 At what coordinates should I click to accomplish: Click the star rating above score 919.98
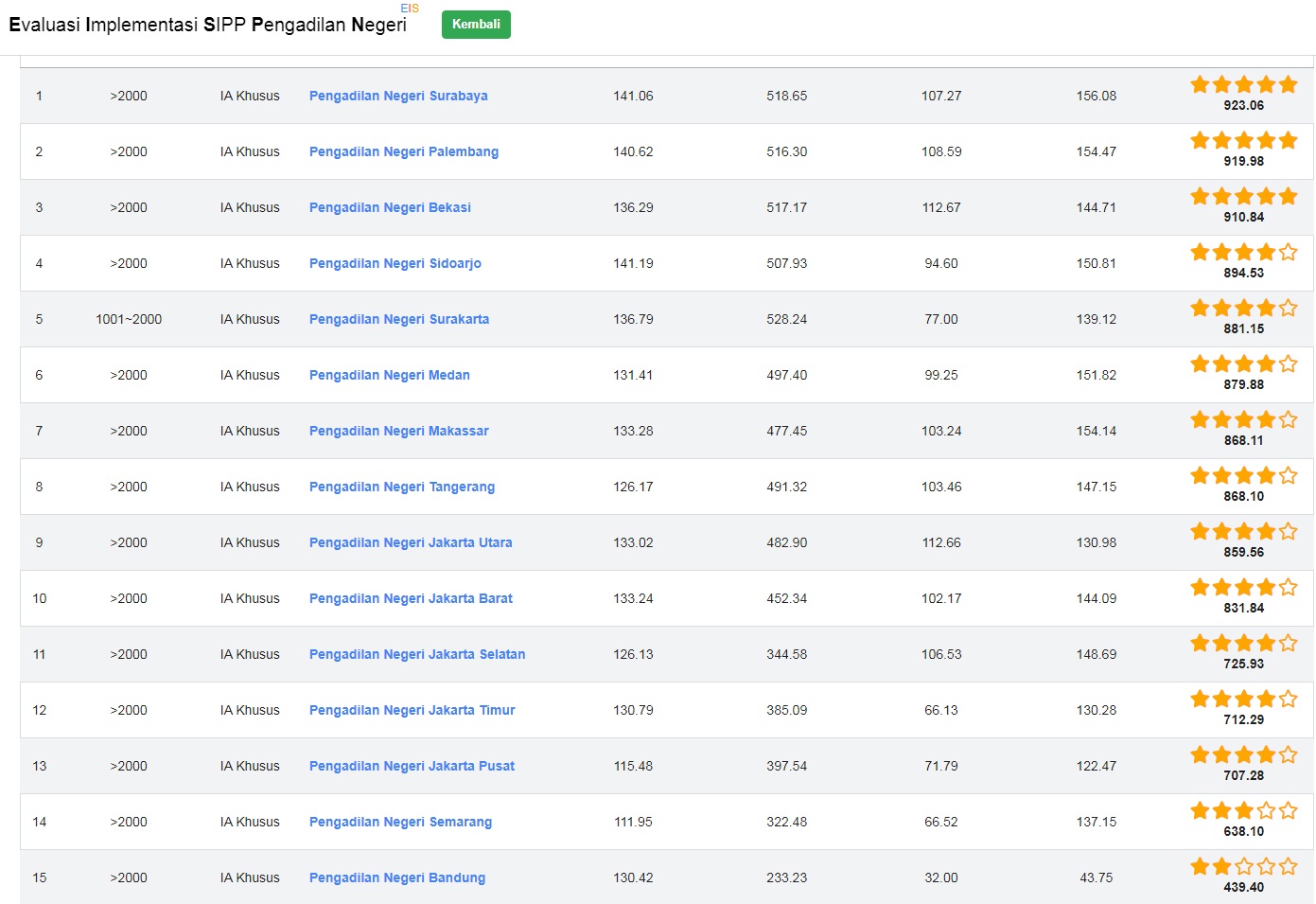(1243, 141)
